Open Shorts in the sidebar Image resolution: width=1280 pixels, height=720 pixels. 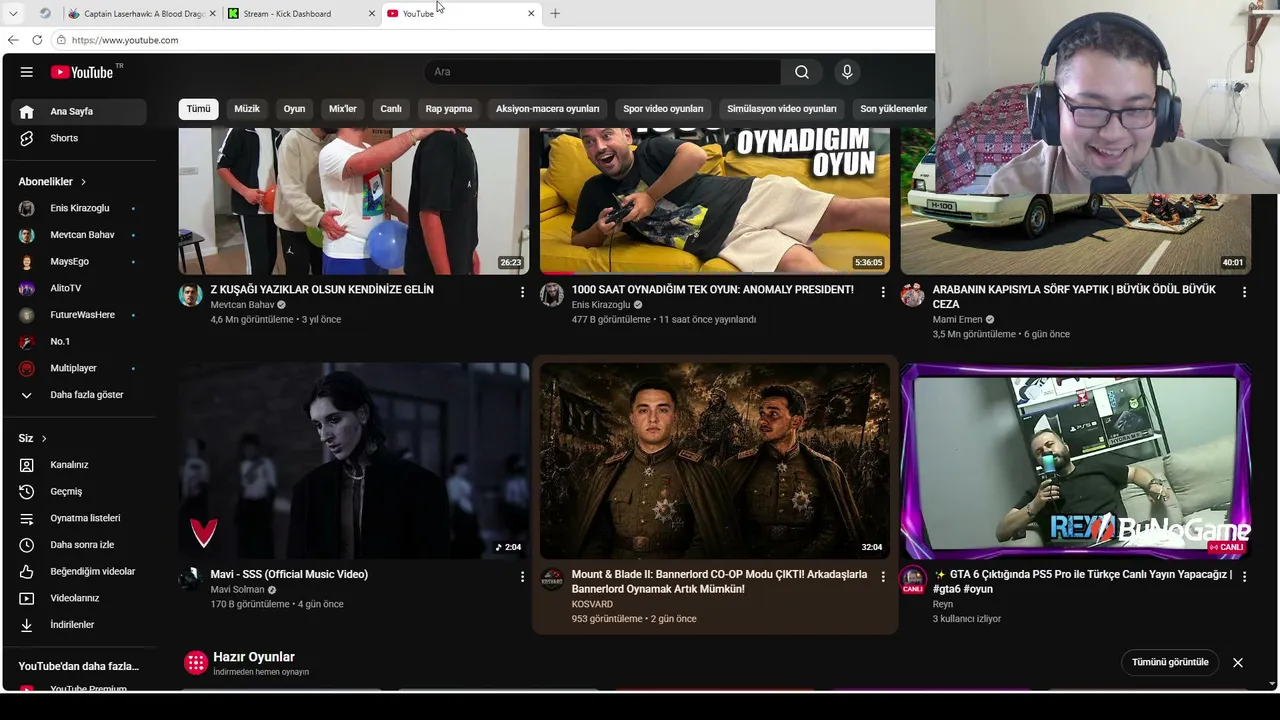point(78,138)
